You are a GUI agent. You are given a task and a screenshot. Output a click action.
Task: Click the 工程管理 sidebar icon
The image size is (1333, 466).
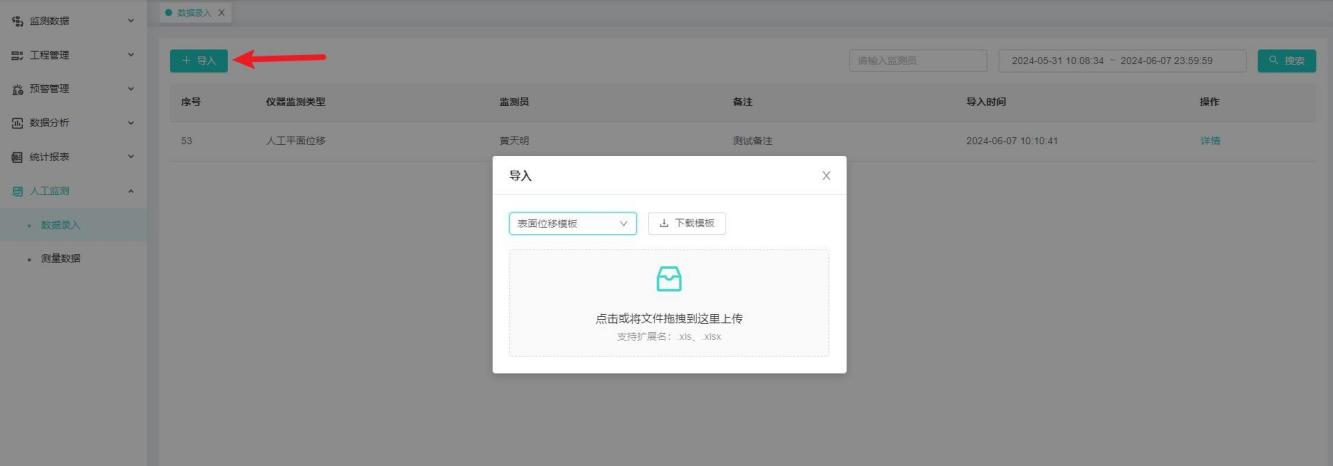tap(16, 55)
